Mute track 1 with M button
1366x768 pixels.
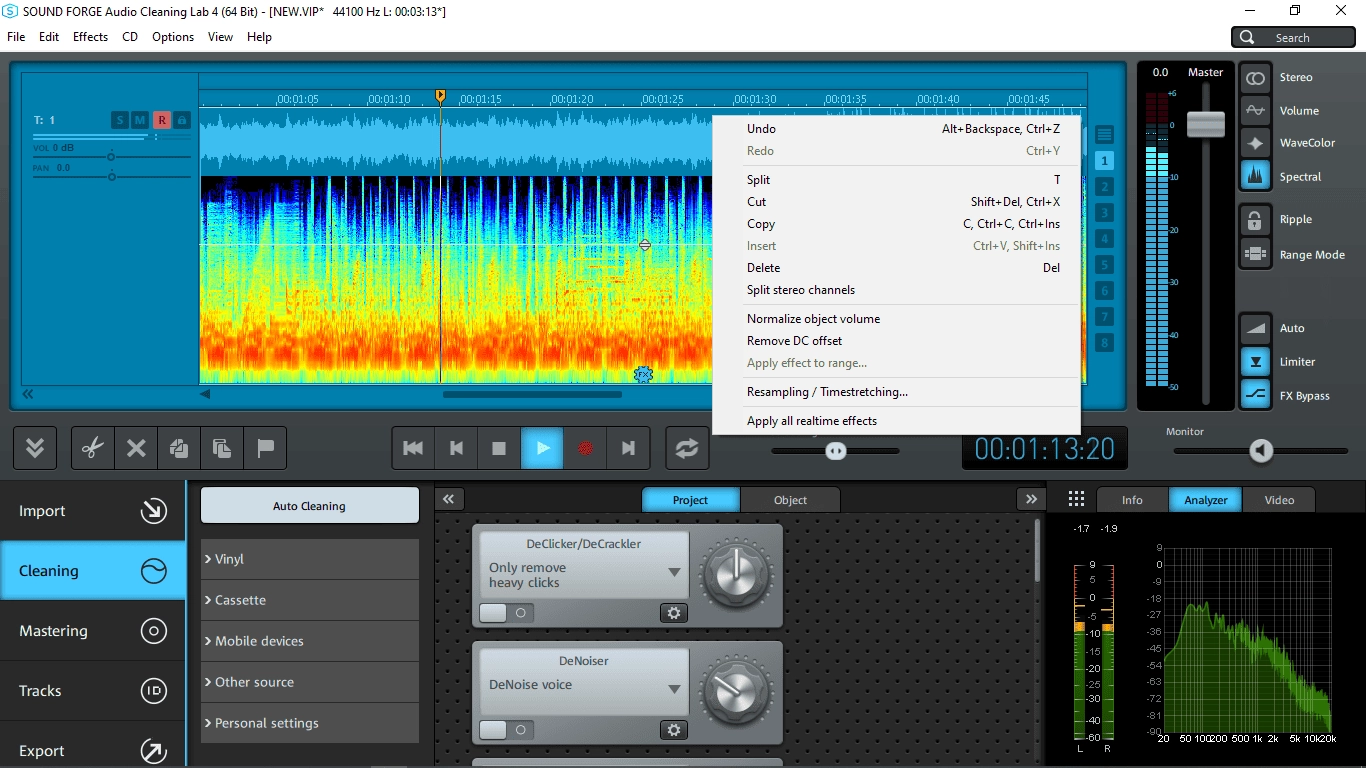pyautogui.click(x=140, y=120)
